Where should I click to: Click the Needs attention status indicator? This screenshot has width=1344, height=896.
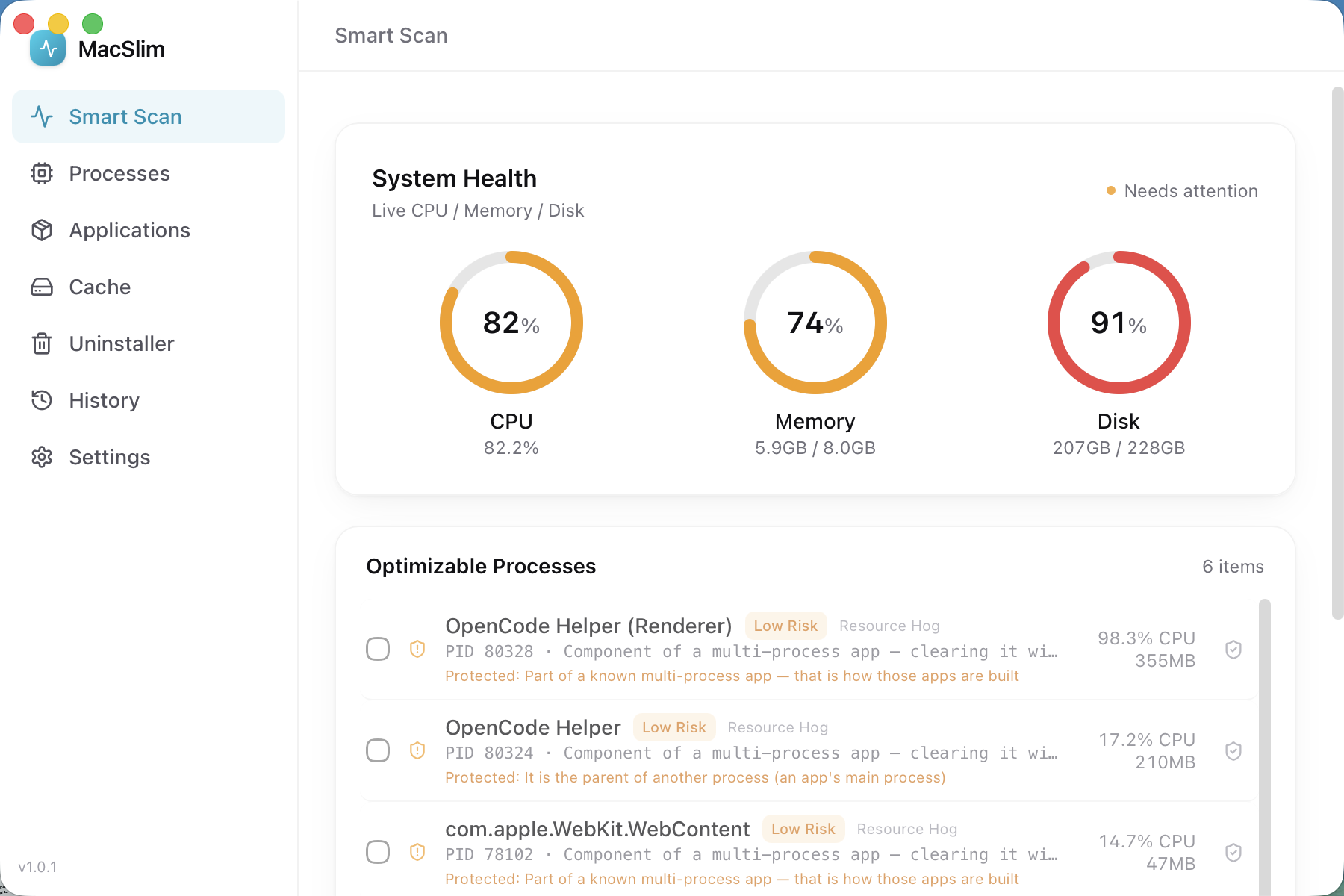(x=1182, y=191)
